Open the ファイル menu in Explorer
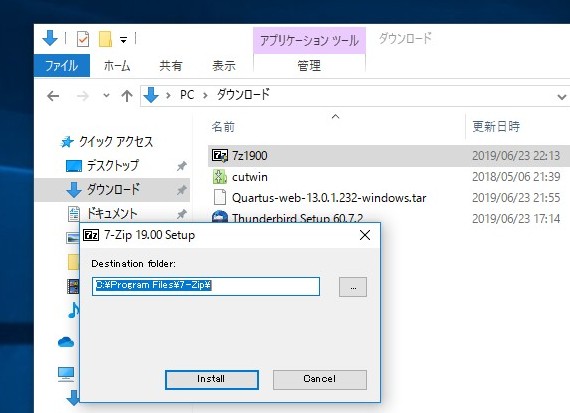This screenshot has width=570, height=413. point(62,66)
